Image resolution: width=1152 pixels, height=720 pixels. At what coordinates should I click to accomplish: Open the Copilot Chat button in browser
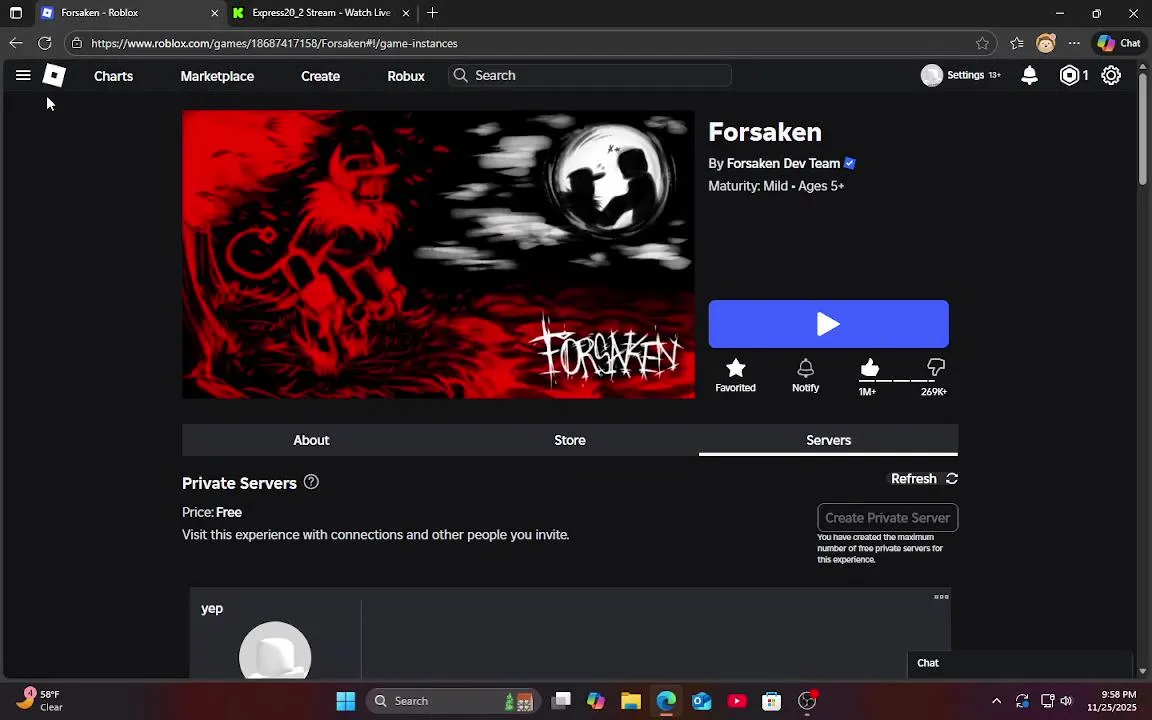point(1118,43)
